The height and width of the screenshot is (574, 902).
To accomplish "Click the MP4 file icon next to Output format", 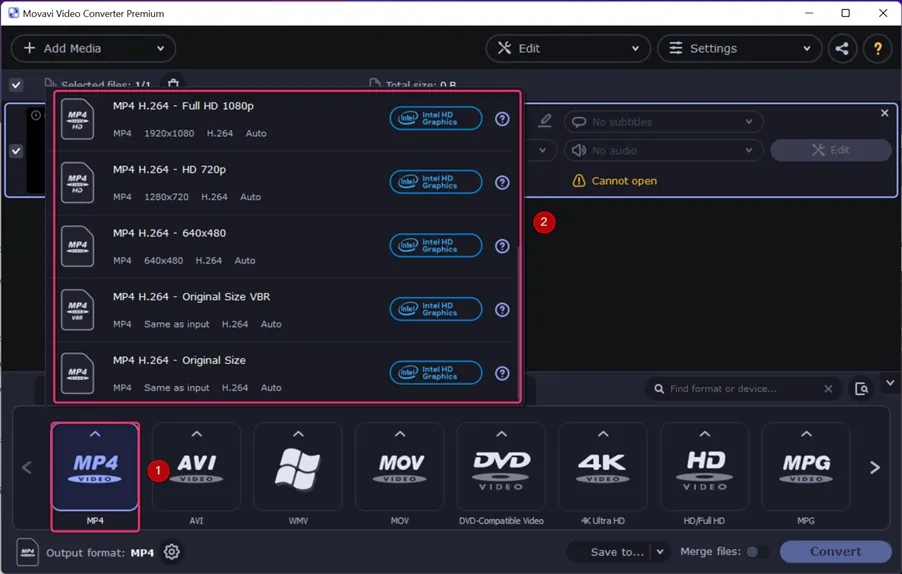I will point(28,552).
